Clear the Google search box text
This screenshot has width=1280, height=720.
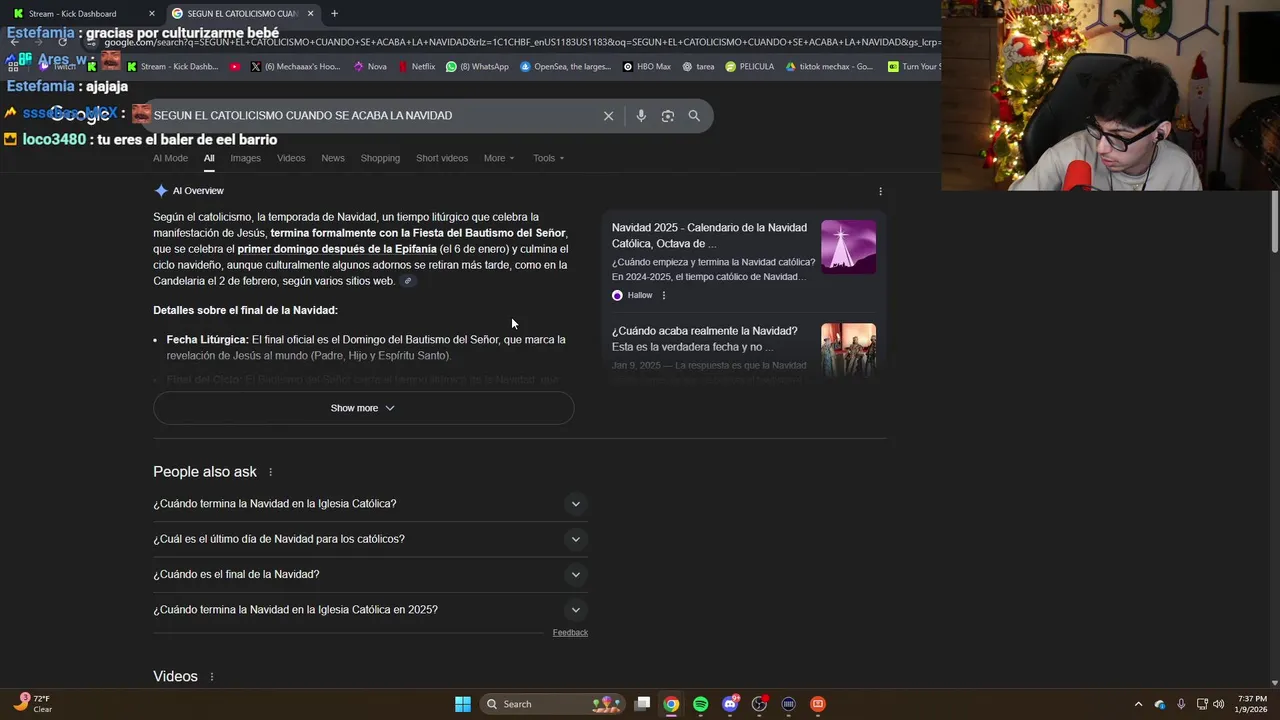coord(608,116)
